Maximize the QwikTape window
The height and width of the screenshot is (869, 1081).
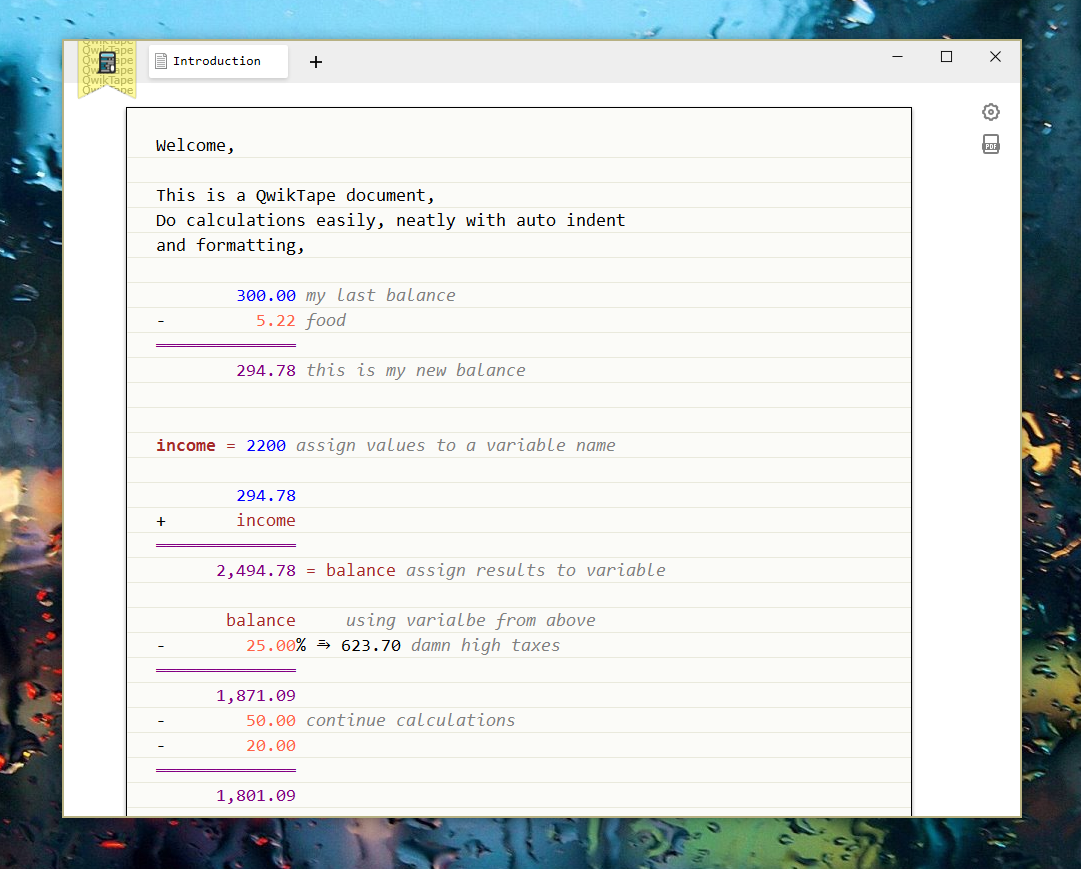[947, 57]
